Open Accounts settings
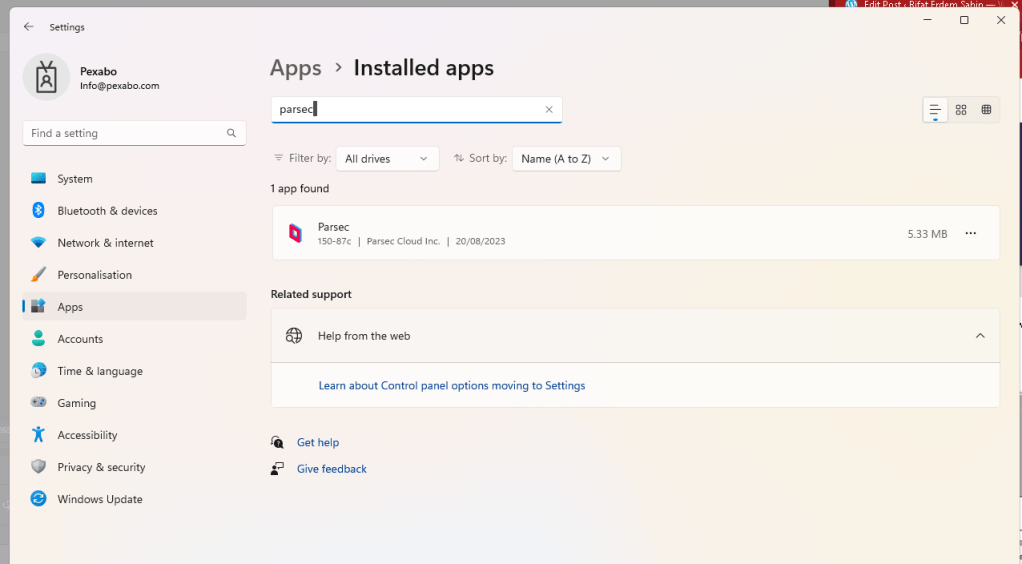 (134, 338)
